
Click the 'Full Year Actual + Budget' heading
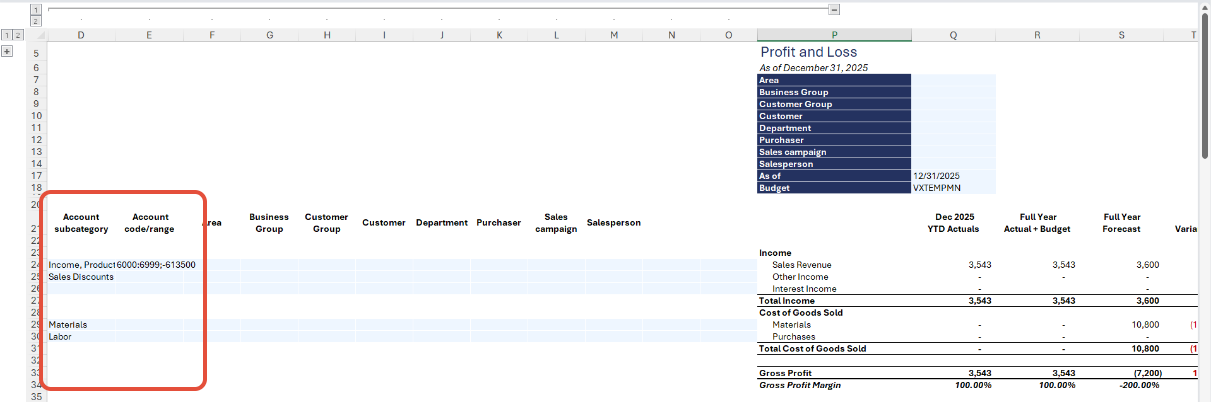[x=1037, y=223]
